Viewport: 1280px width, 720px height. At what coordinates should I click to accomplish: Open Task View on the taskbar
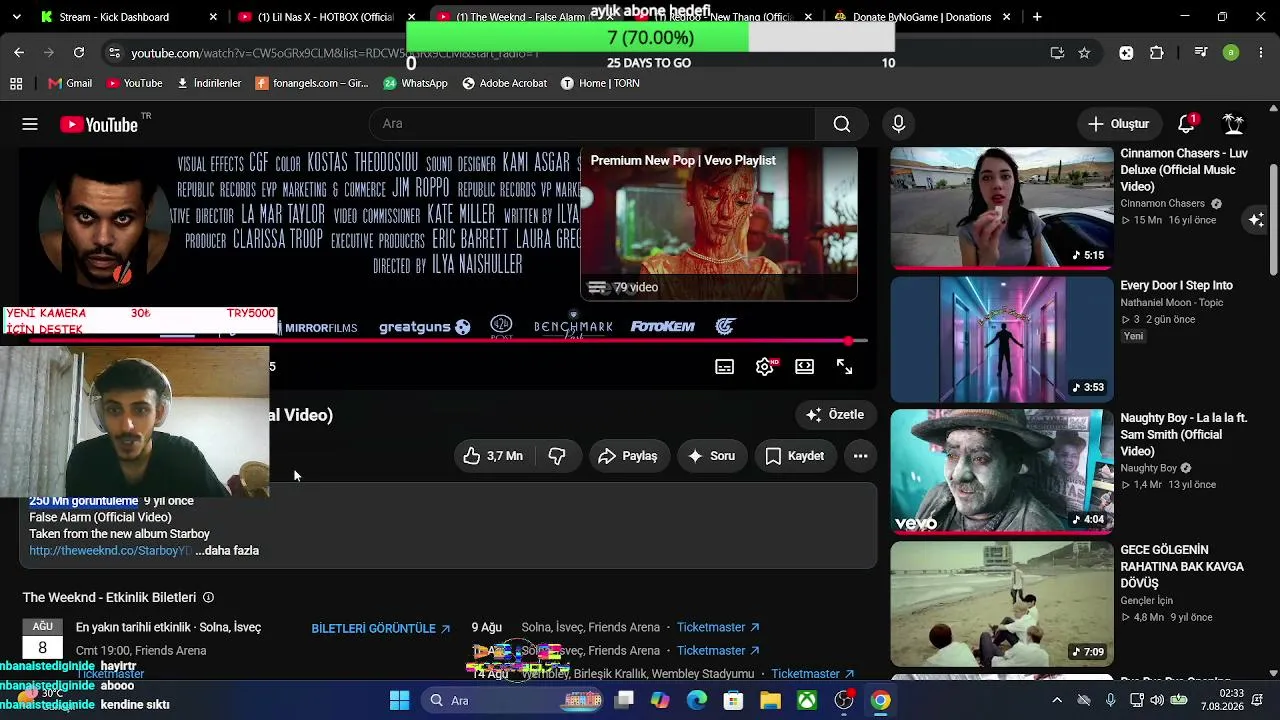(624, 701)
